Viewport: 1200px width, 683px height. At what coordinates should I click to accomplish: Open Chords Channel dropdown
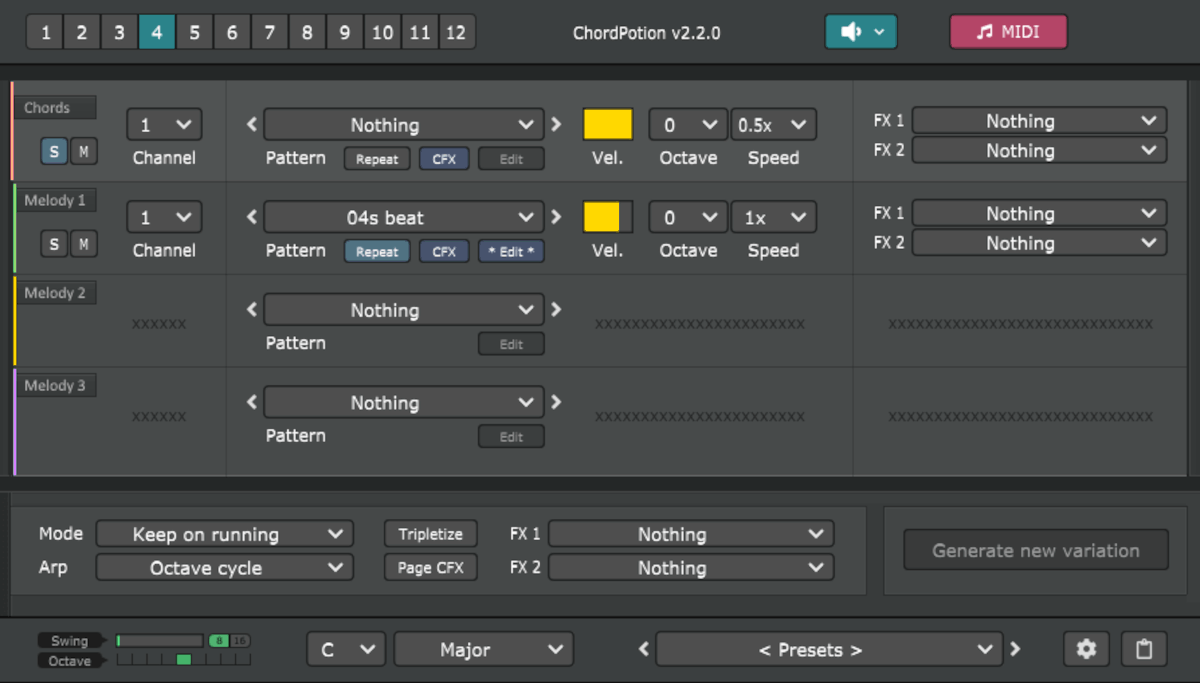(164, 125)
